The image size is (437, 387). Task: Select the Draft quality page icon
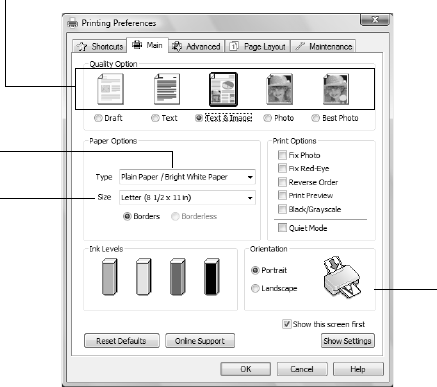pos(110,89)
